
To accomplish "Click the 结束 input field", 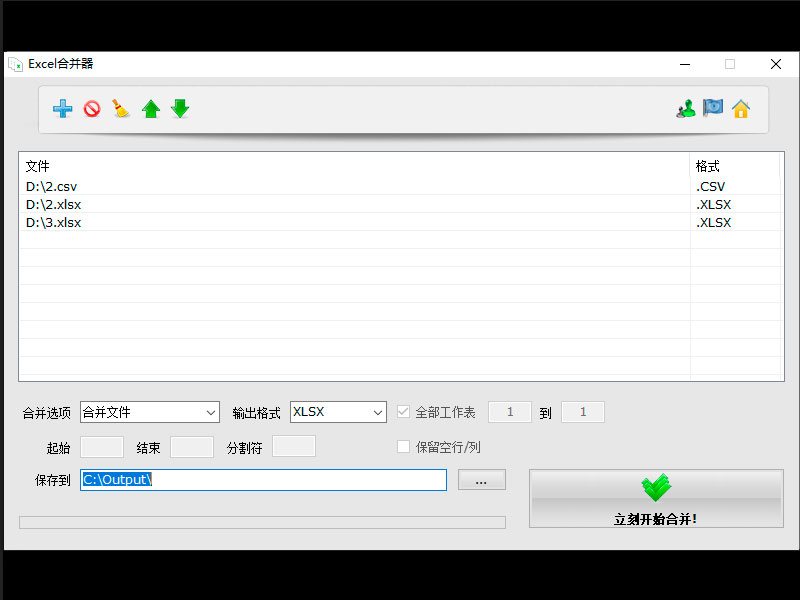I will pos(192,447).
